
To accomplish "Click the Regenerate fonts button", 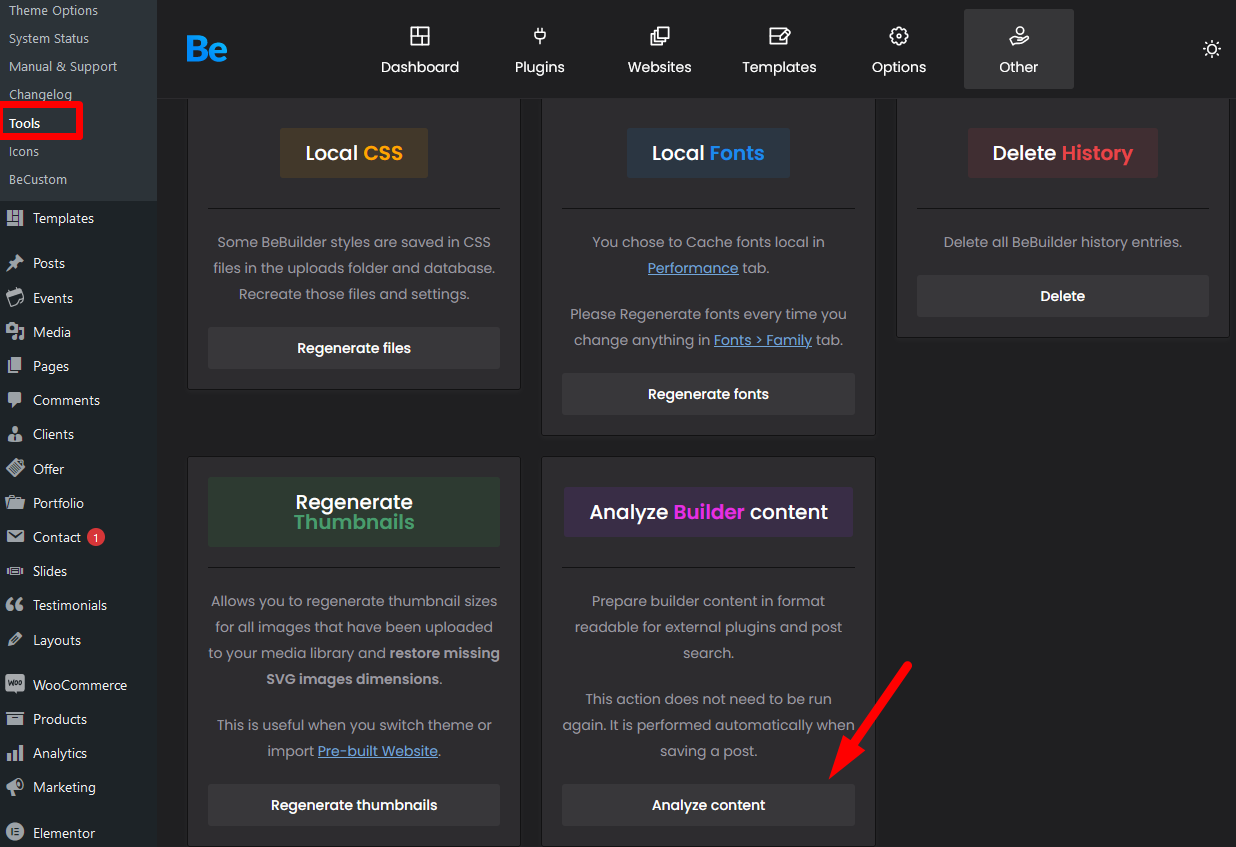I will (708, 394).
